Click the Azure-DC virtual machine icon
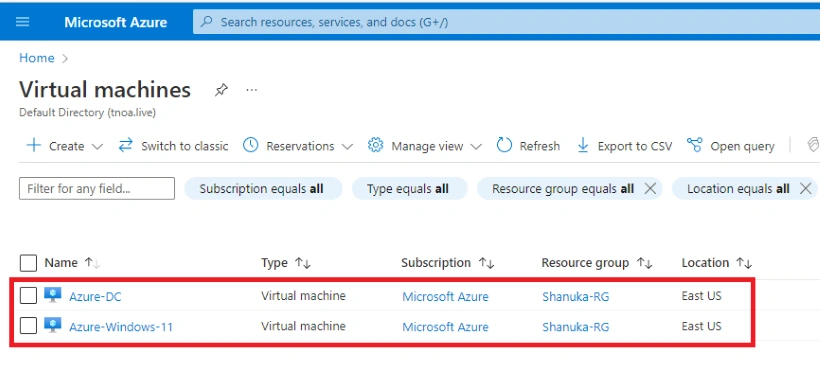The height and width of the screenshot is (375, 820). 53,295
